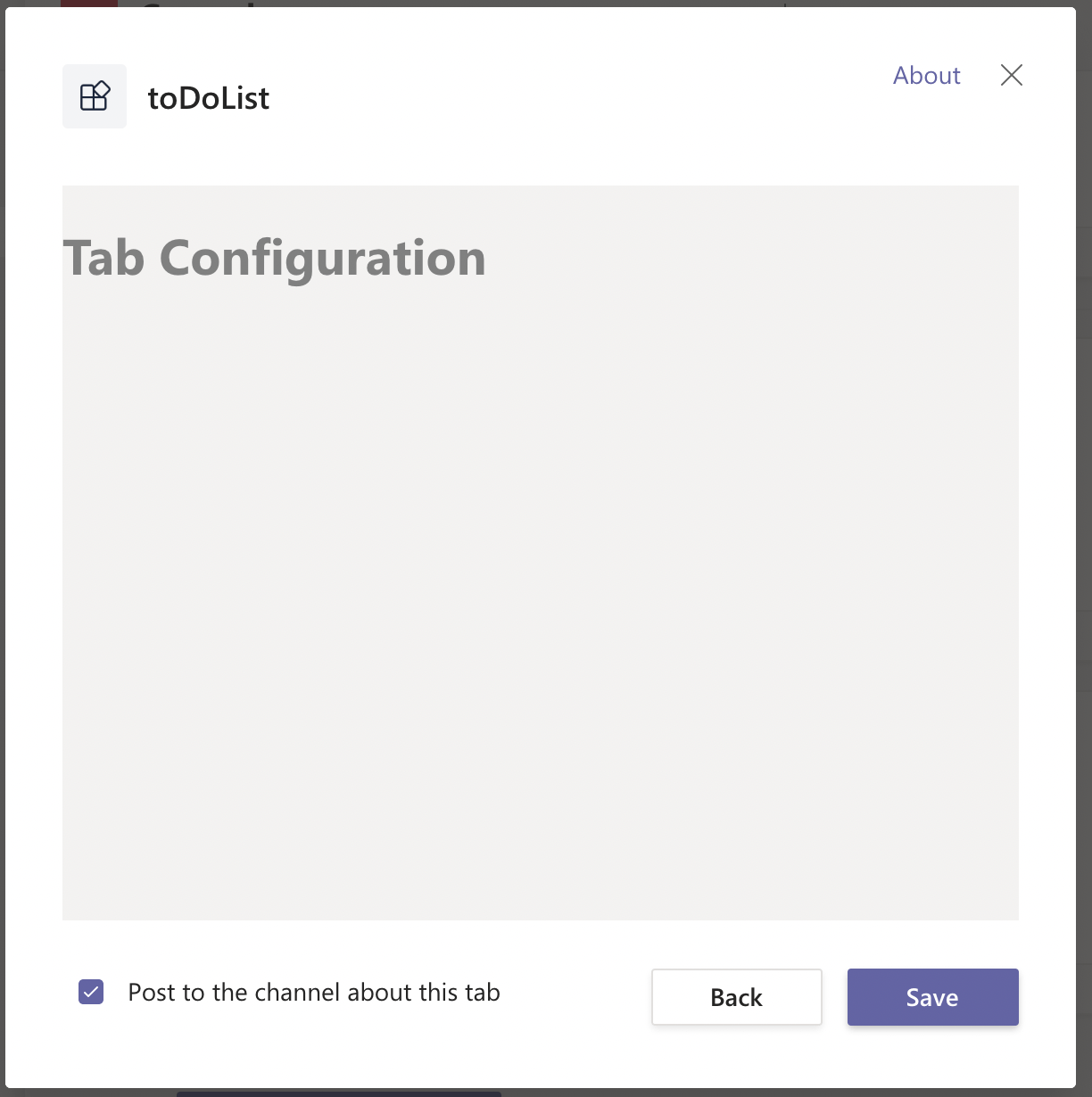This screenshot has width=1092, height=1097.
Task: Click the toDoList title text
Action: tap(208, 97)
